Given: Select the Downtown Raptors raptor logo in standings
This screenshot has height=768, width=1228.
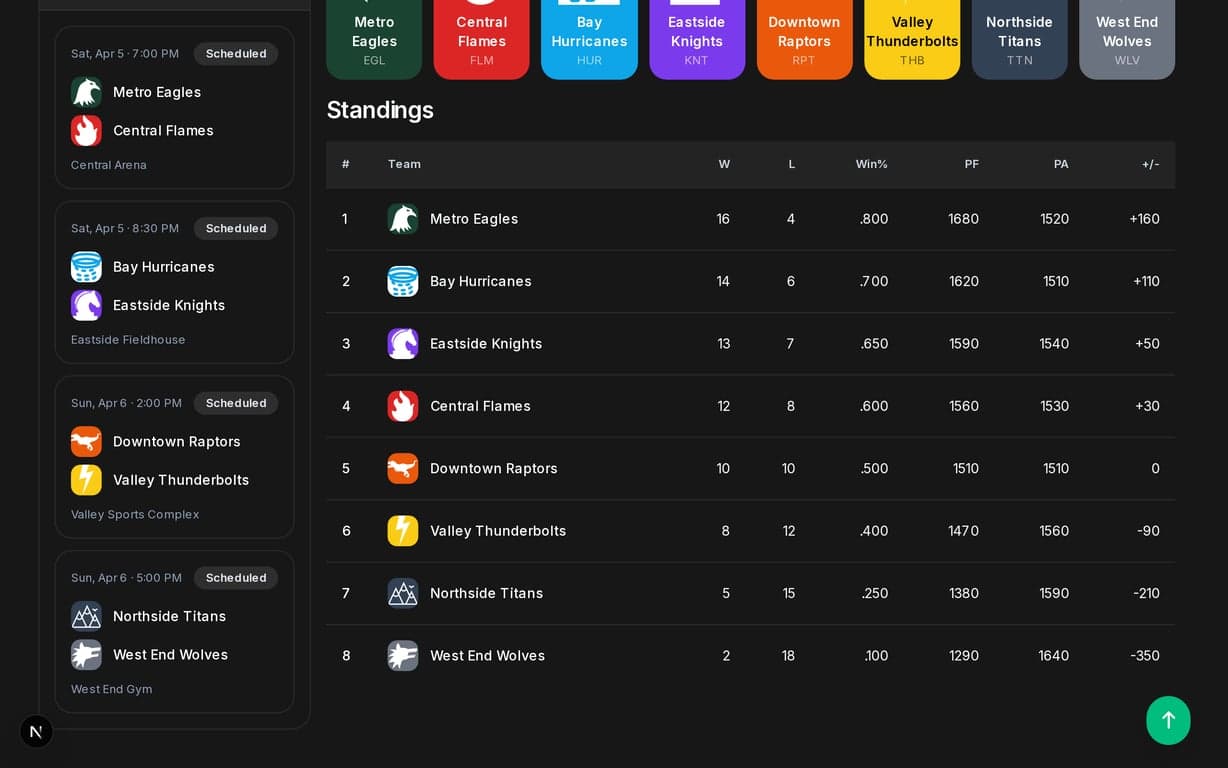Looking at the screenshot, I should tap(403, 468).
